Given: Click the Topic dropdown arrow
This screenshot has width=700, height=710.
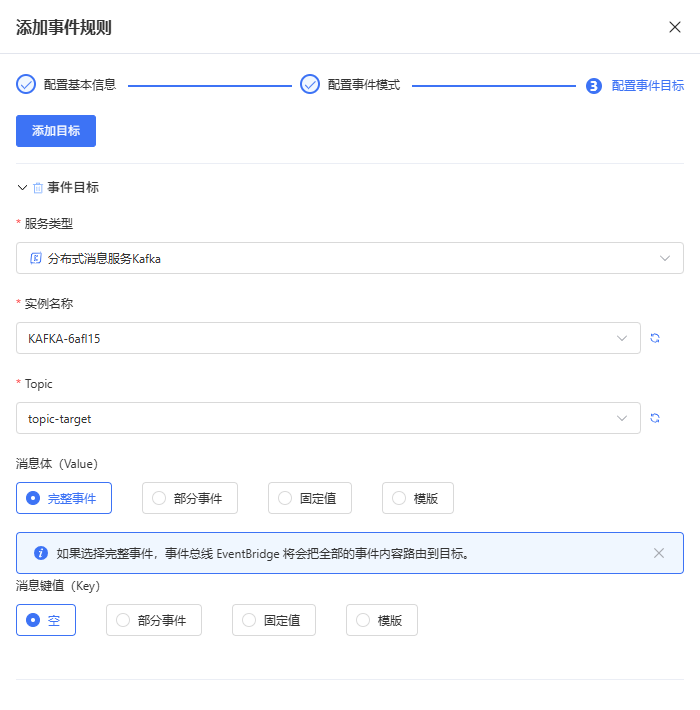Looking at the screenshot, I should (x=622, y=418).
